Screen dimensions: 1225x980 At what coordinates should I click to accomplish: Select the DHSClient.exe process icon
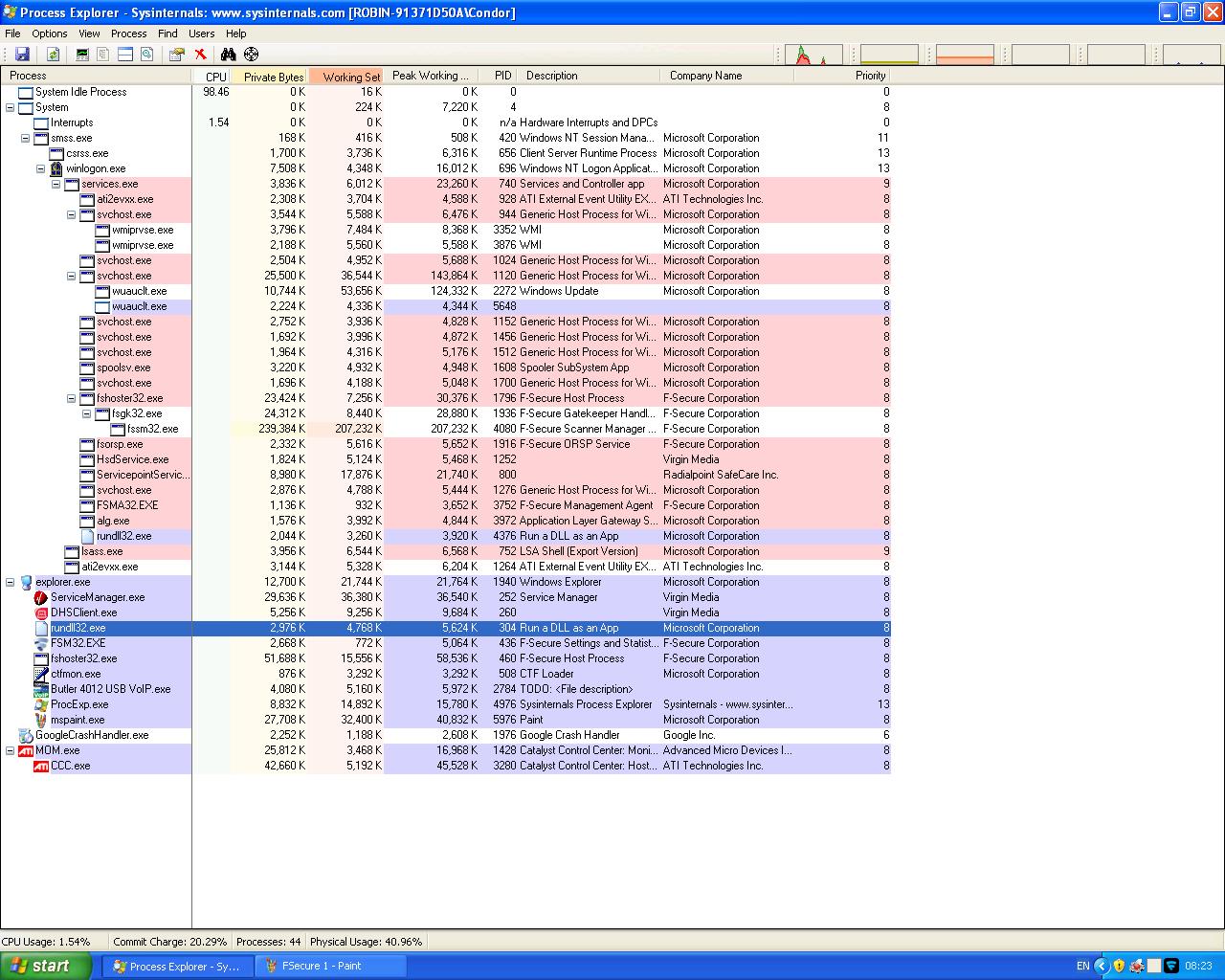click(41, 612)
